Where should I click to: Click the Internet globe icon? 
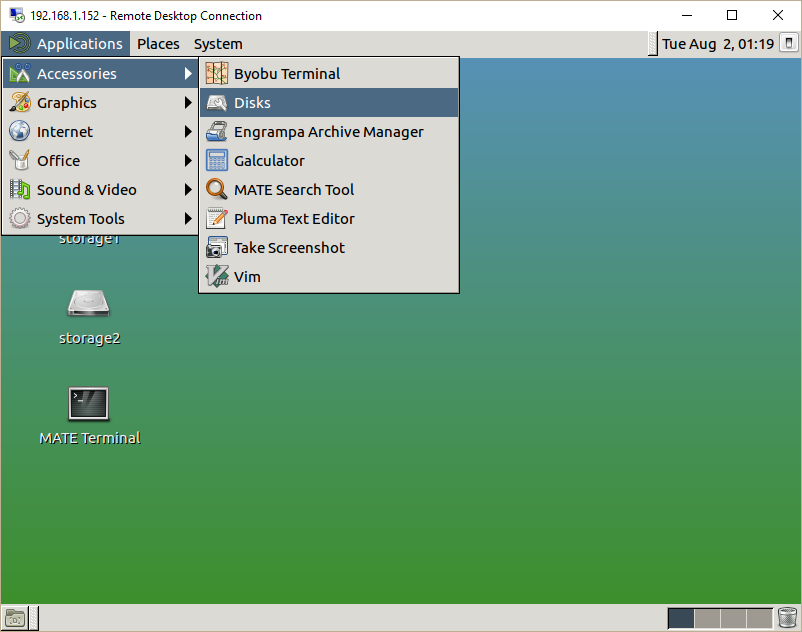[19, 132]
